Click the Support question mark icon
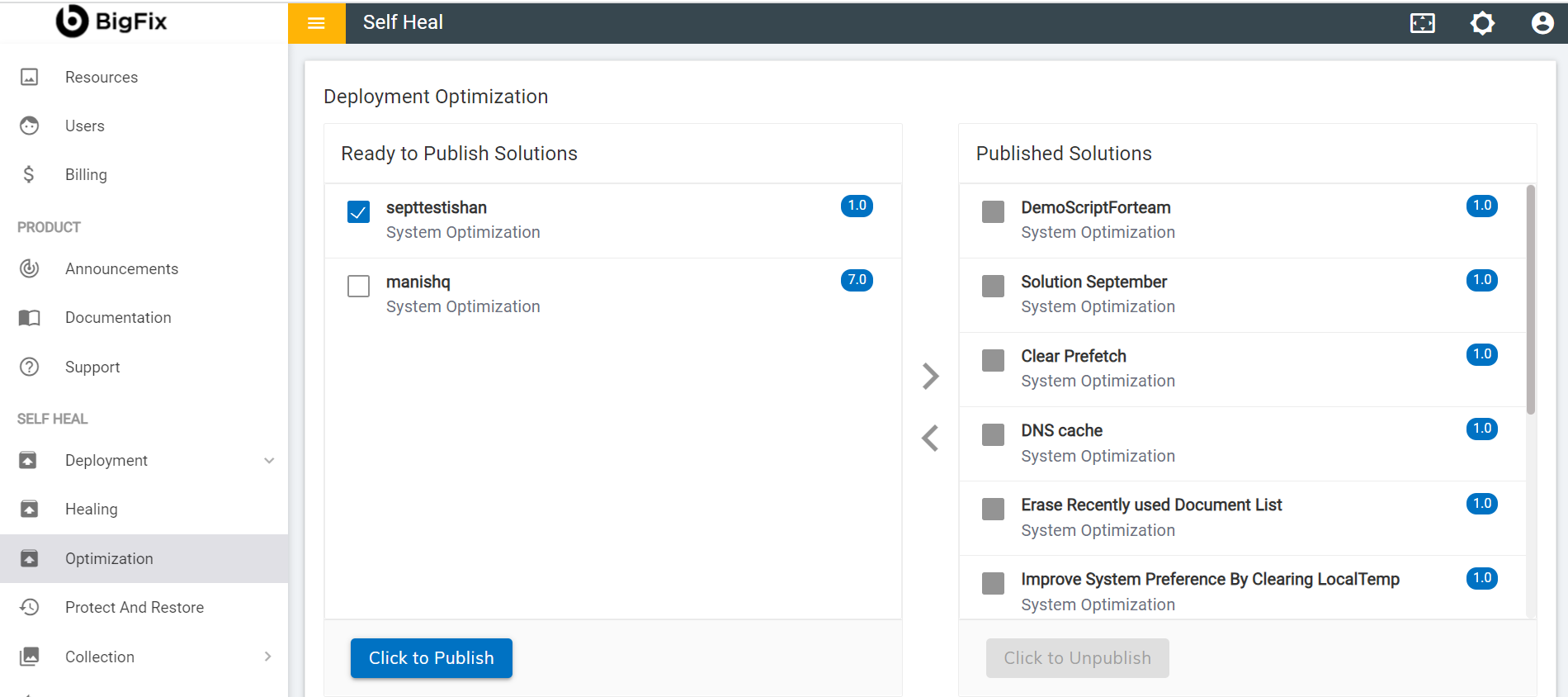1568x697 pixels. click(x=30, y=367)
